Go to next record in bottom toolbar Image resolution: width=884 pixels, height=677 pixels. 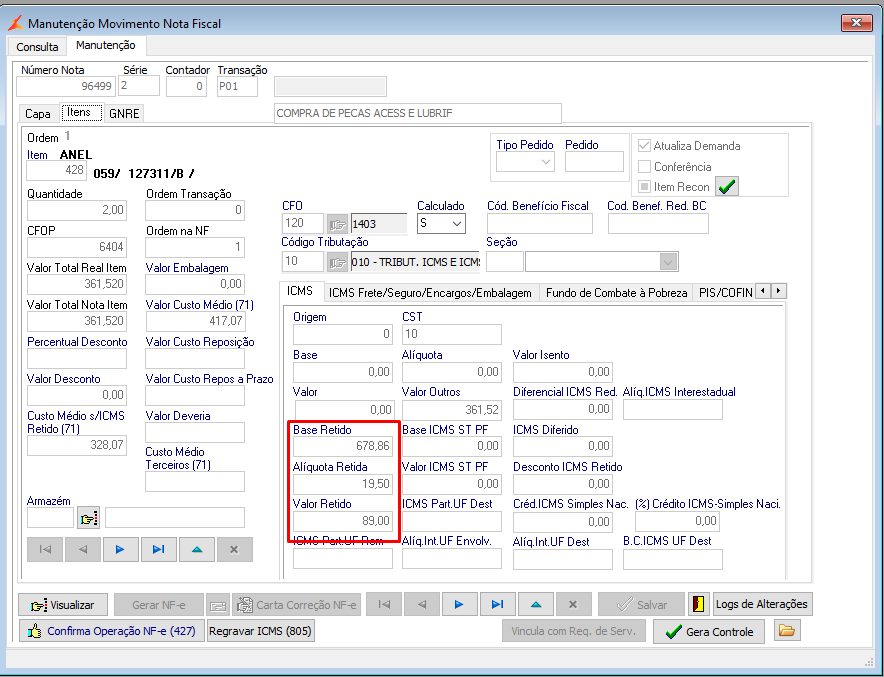tap(459, 604)
